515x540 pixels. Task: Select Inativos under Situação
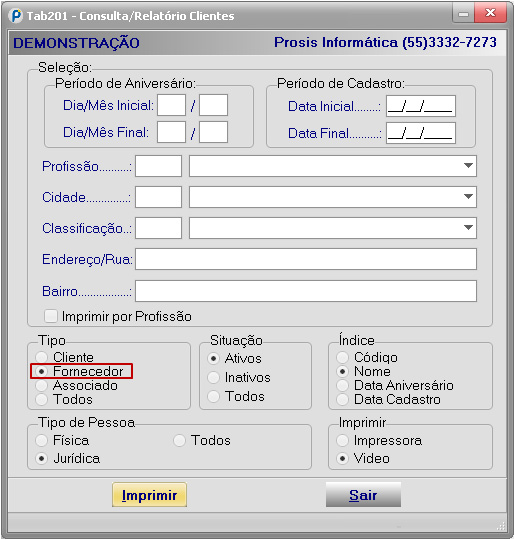tap(214, 377)
